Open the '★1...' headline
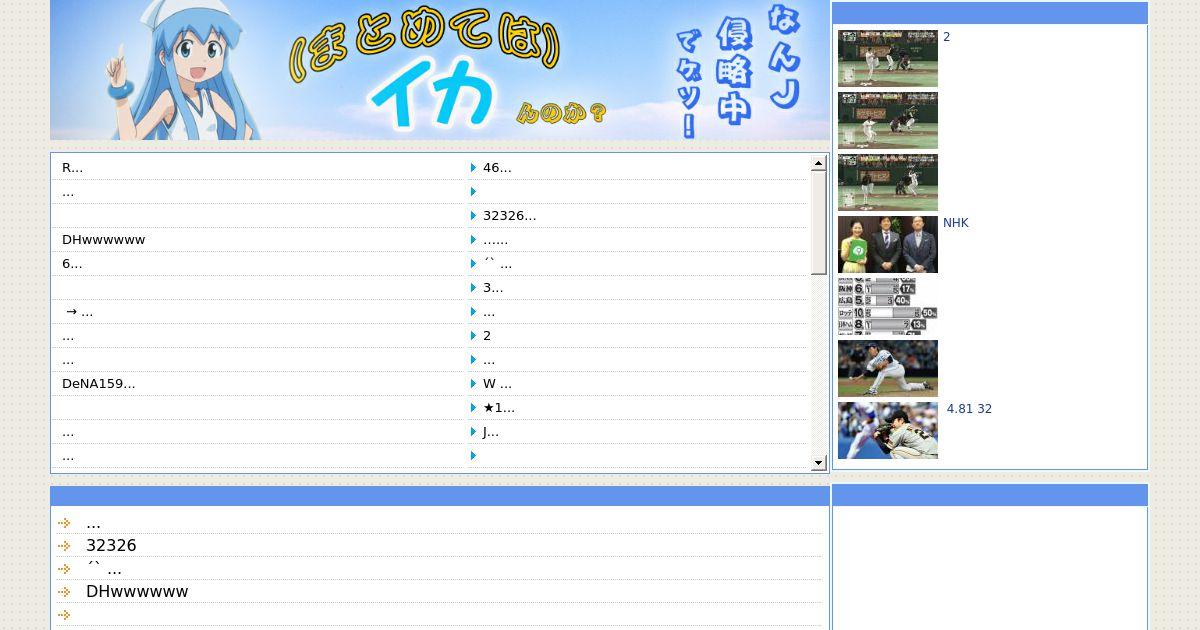Image resolution: width=1200 pixels, height=630 pixels. tap(499, 408)
